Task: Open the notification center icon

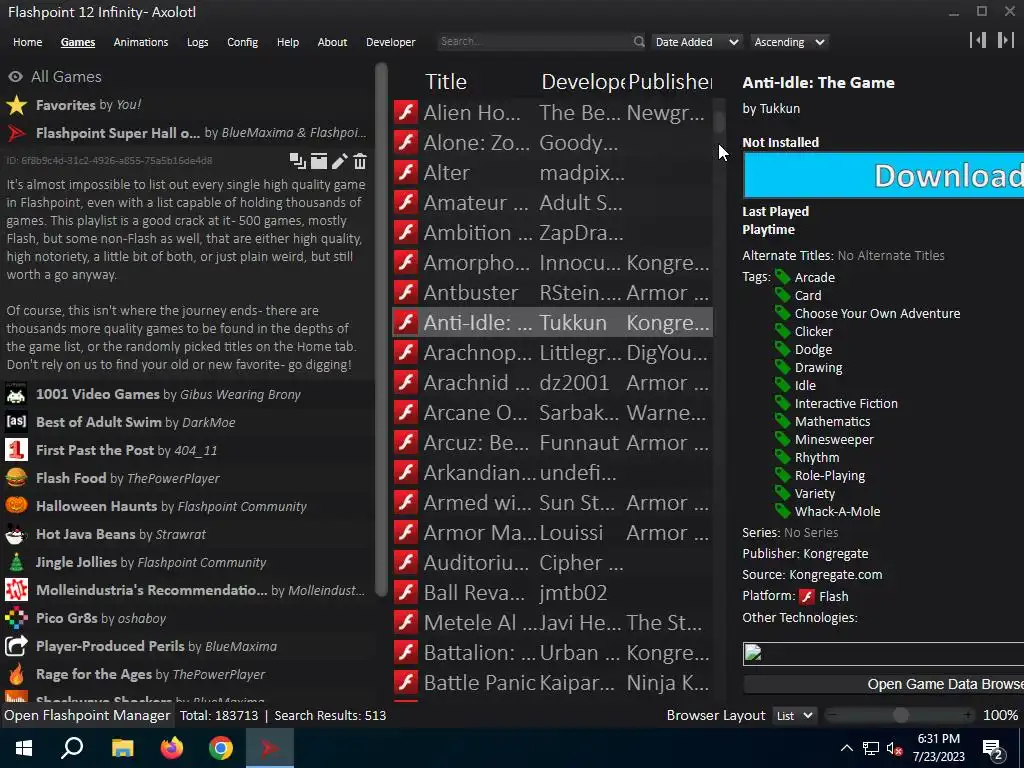Action: [x=993, y=750]
